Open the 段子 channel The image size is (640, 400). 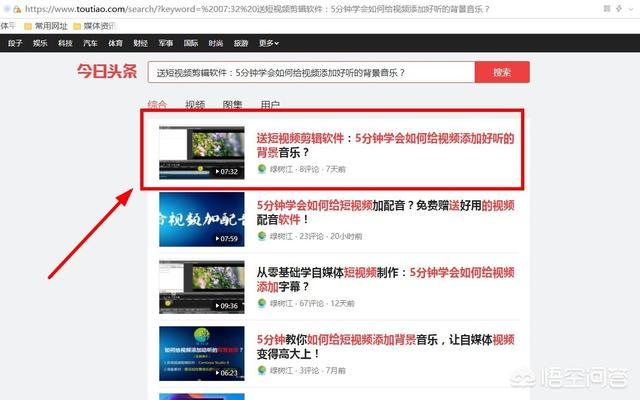click(15, 43)
